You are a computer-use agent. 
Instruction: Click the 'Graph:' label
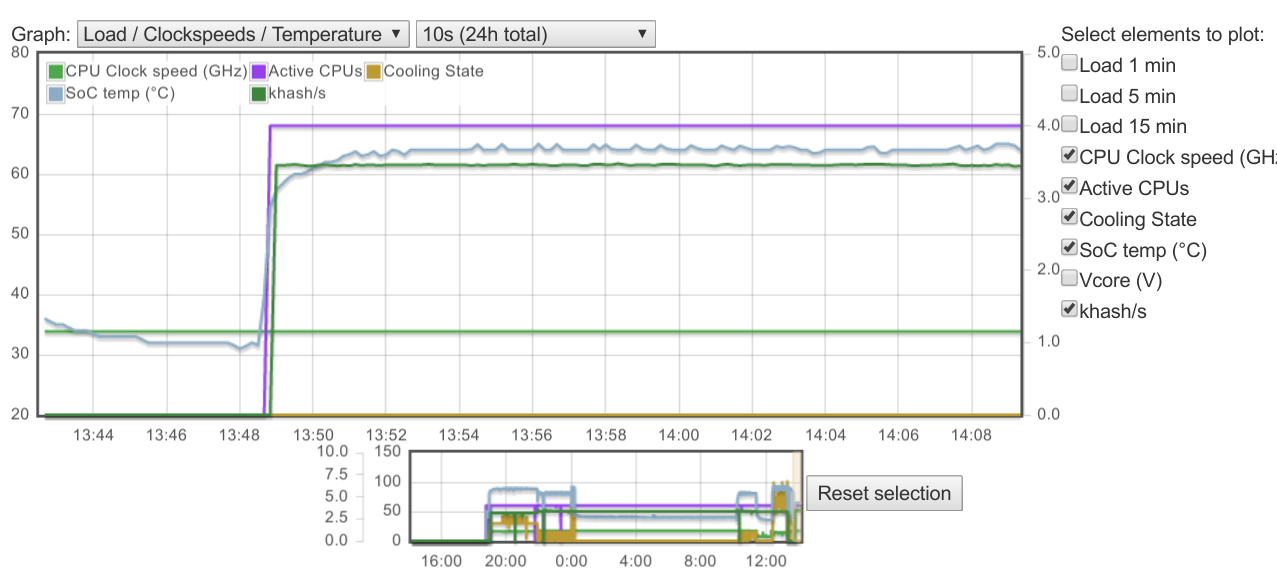pyautogui.click(x=41, y=34)
